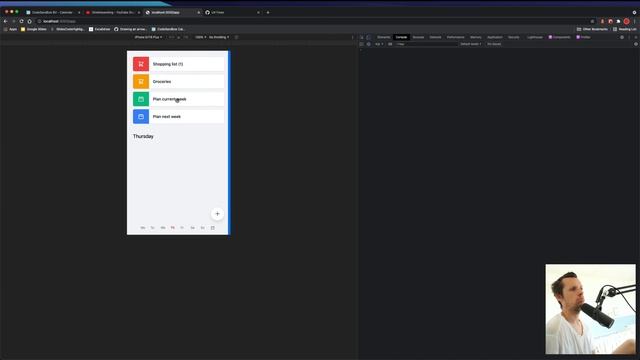The height and width of the screenshot is (360, 640).
Task: Switch to the Application DevTools tab
Action: (495, 37)
